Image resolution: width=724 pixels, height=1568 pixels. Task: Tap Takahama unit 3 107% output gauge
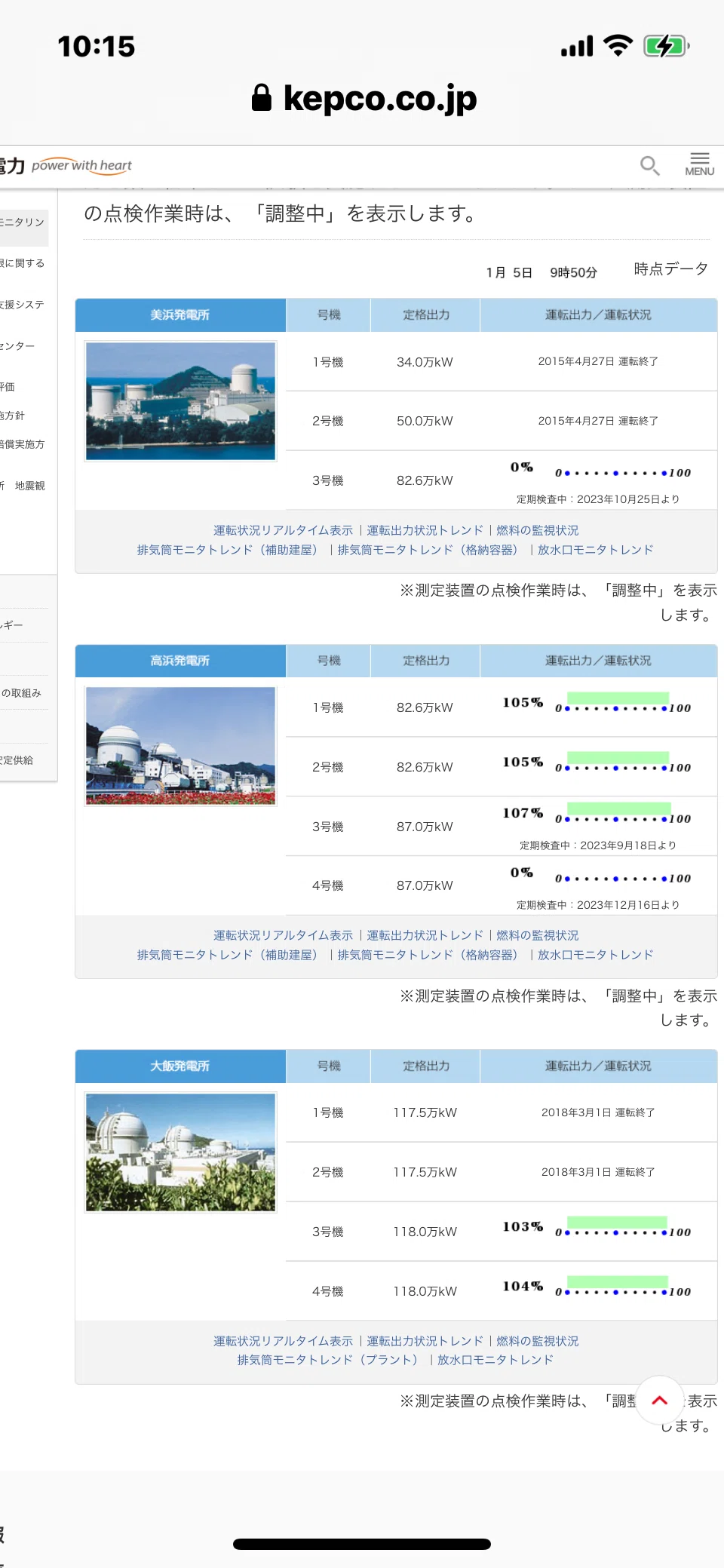pyautogui.click(x=597, y=814)
